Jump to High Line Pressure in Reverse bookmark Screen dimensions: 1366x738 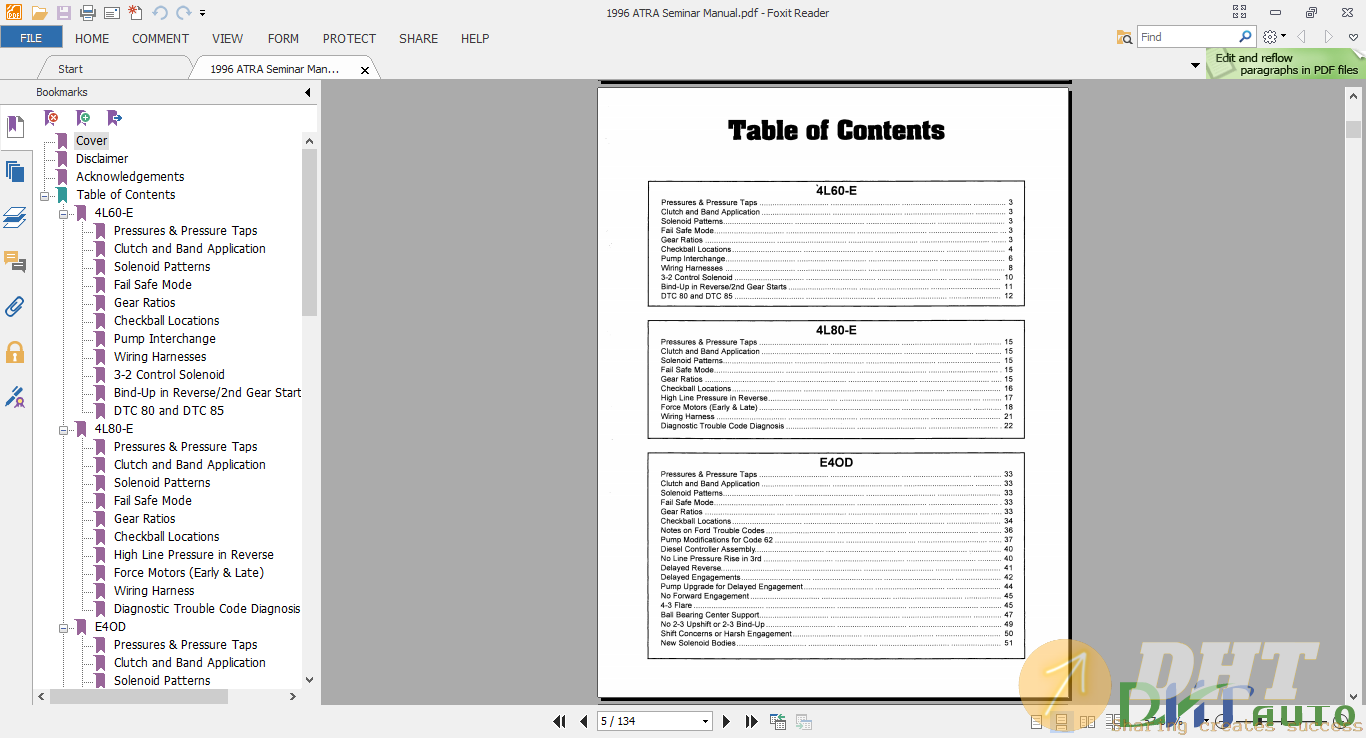(x=193, y=555)
